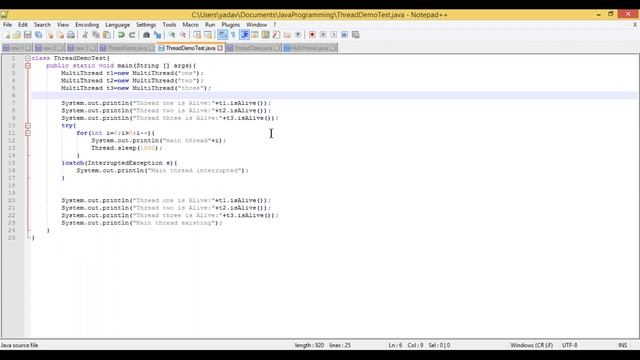Close document with menu bar X button
640x360 pixels.
pyautogui.click(x=635, y=25)
